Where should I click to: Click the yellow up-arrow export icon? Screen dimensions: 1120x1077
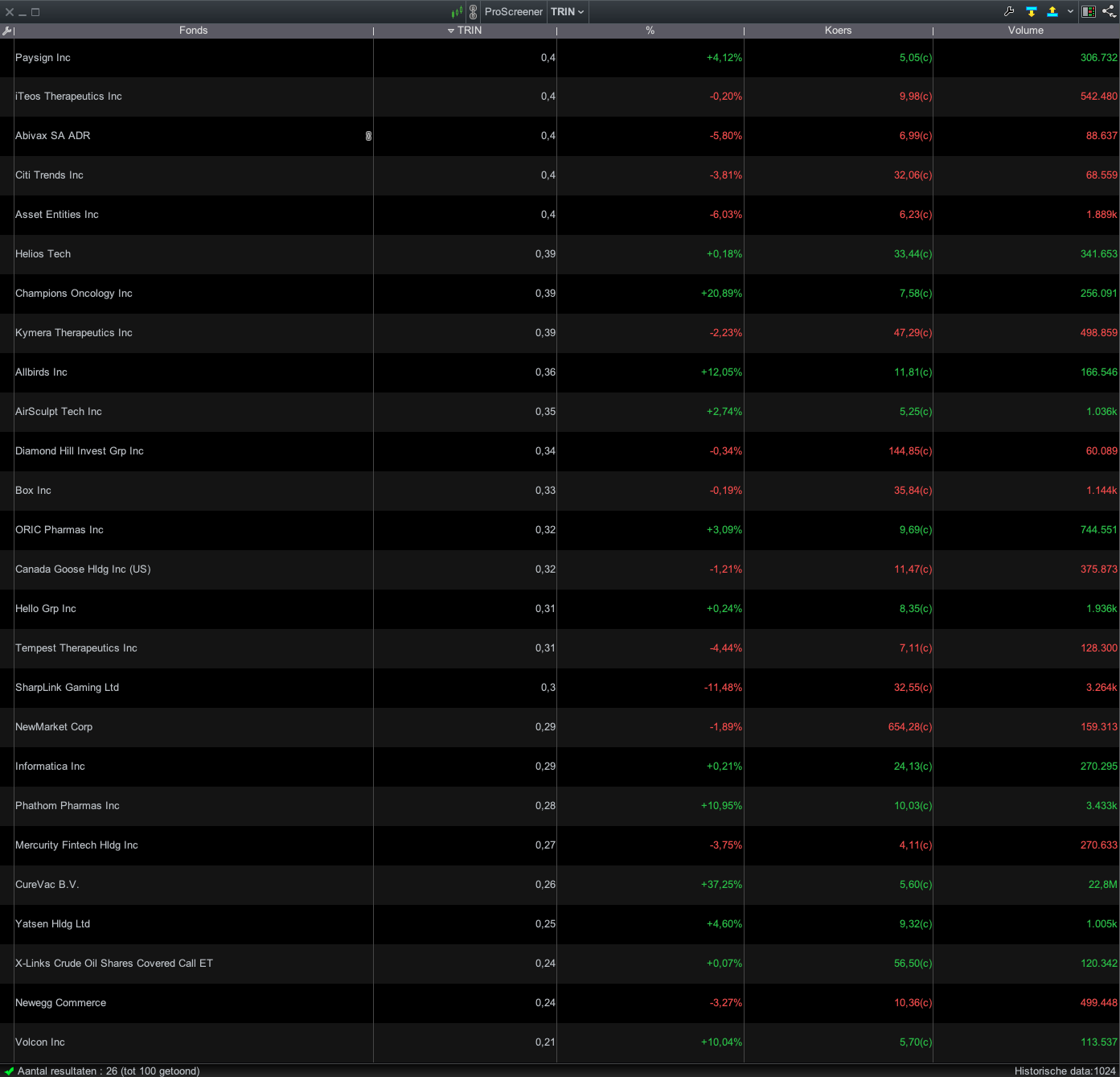click(1052, 11)
